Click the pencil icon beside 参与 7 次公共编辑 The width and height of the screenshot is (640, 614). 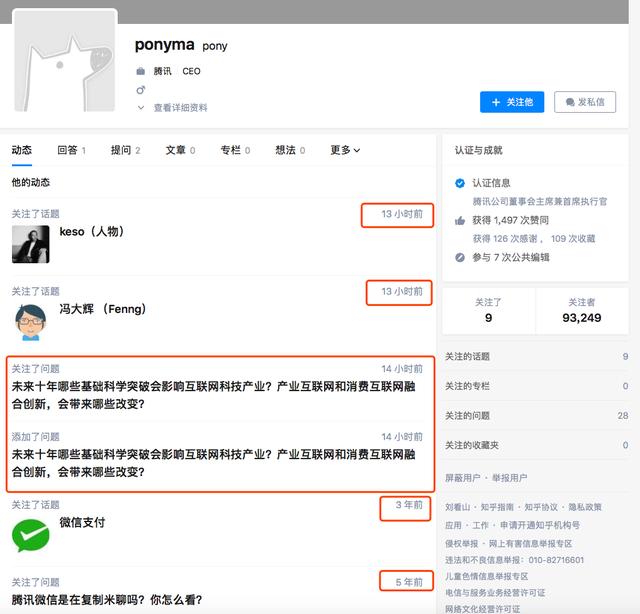(460, 258)
